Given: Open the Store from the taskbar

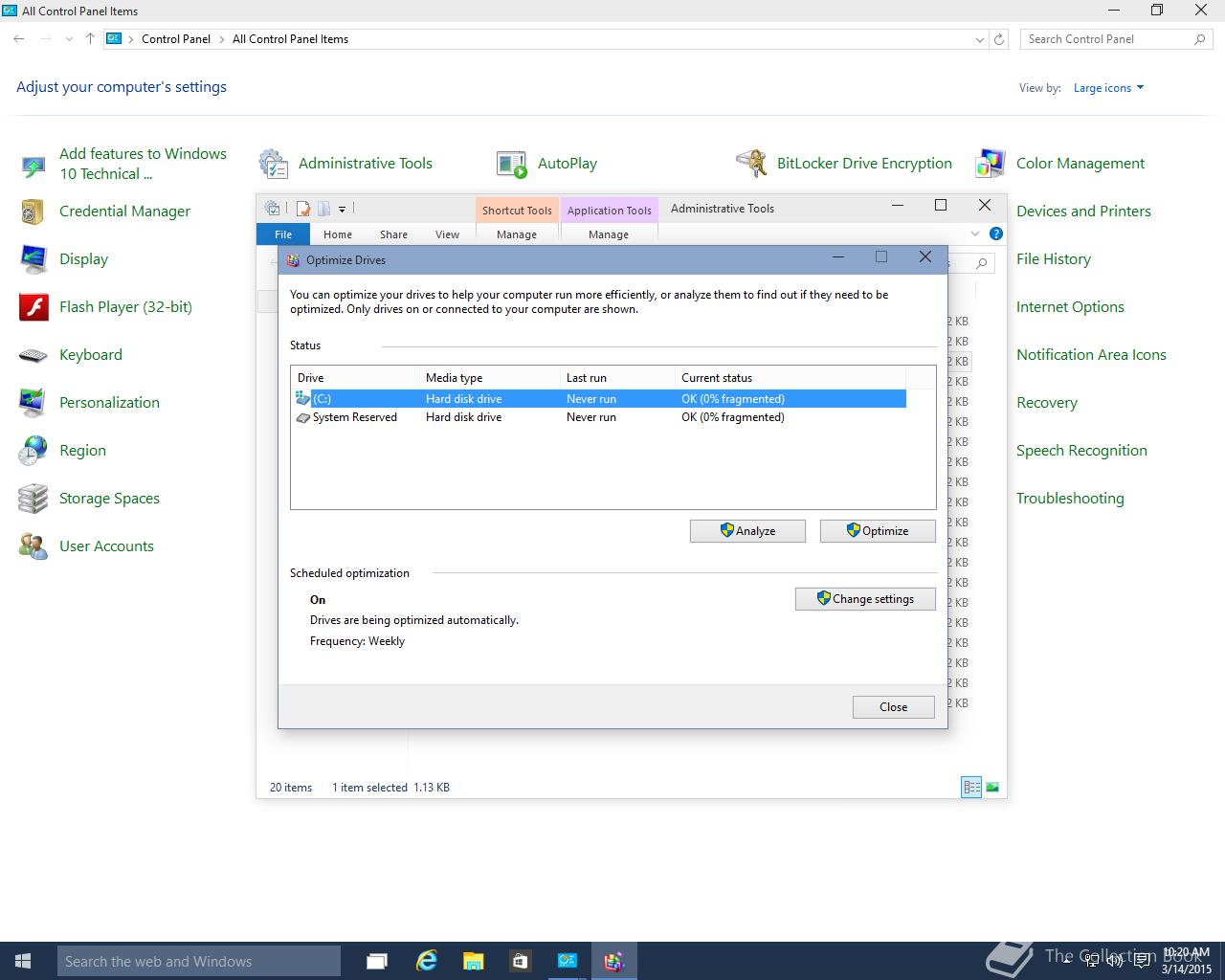Looking at the screenshot, I should (520, 961).
